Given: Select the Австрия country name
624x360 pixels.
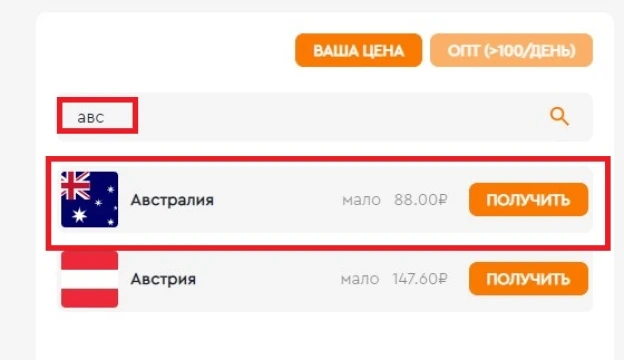Looking at the screenshot, I should coord(163,279).
